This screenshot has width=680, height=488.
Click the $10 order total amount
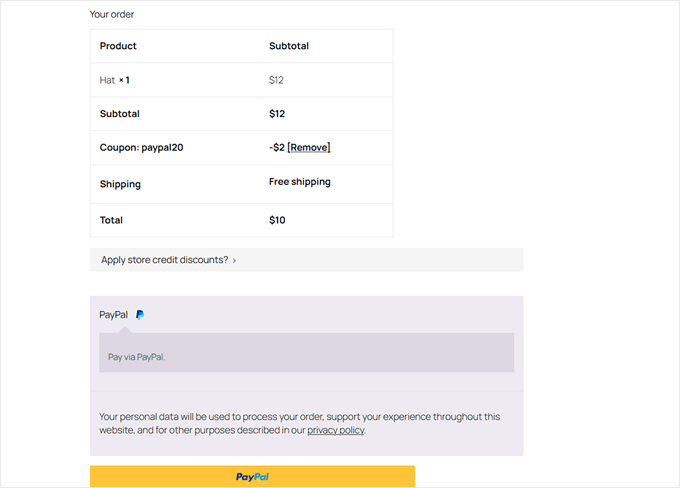pyautogui.click(x=277, y=220)
